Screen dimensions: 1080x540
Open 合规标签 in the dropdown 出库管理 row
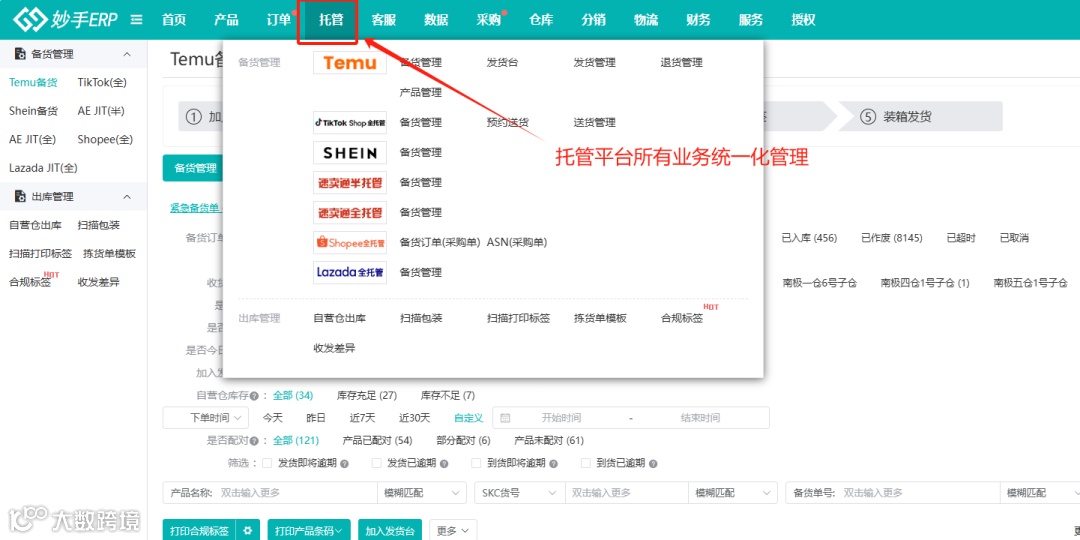click(682, 318)
